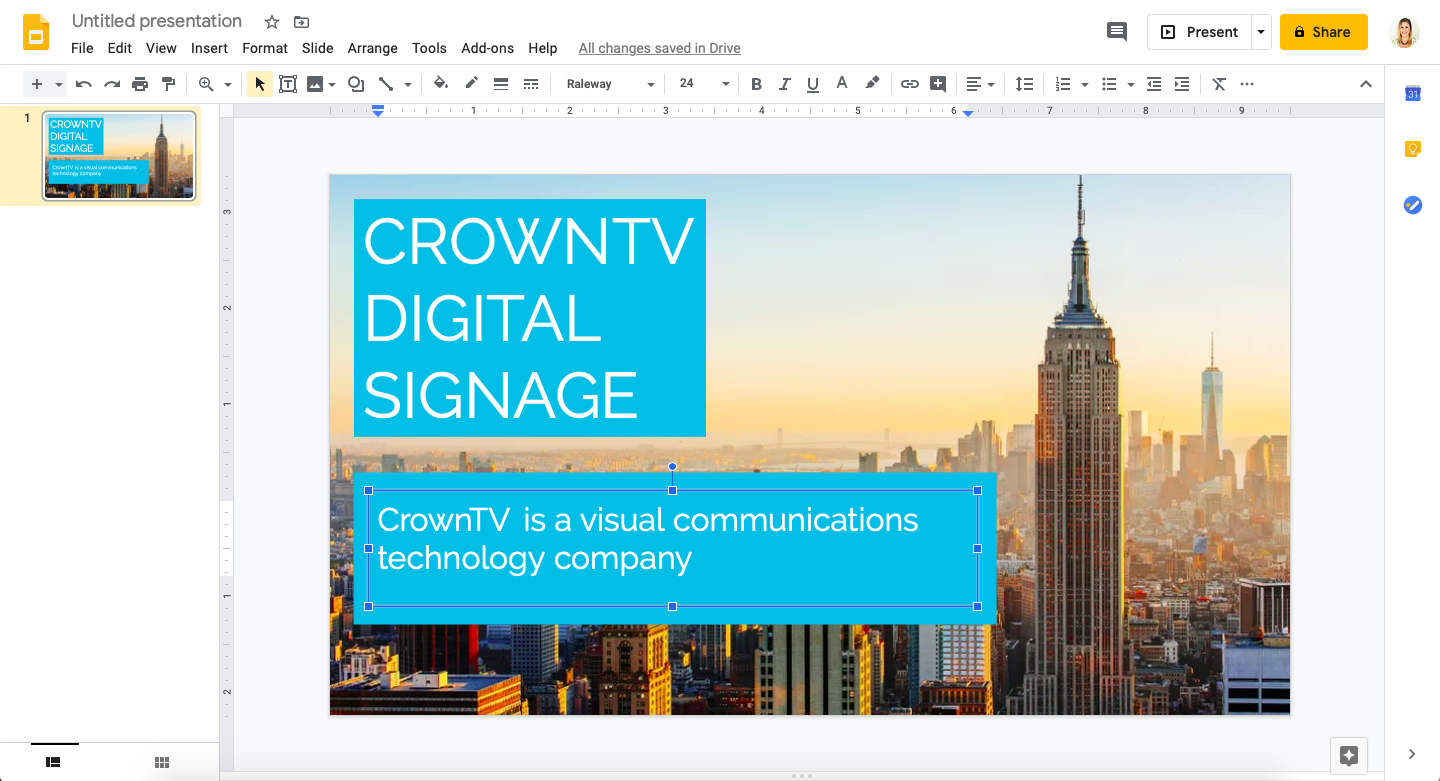Apply clear formatting
The height and width of the screenshot is (781, 1440).
[1219, 84]
